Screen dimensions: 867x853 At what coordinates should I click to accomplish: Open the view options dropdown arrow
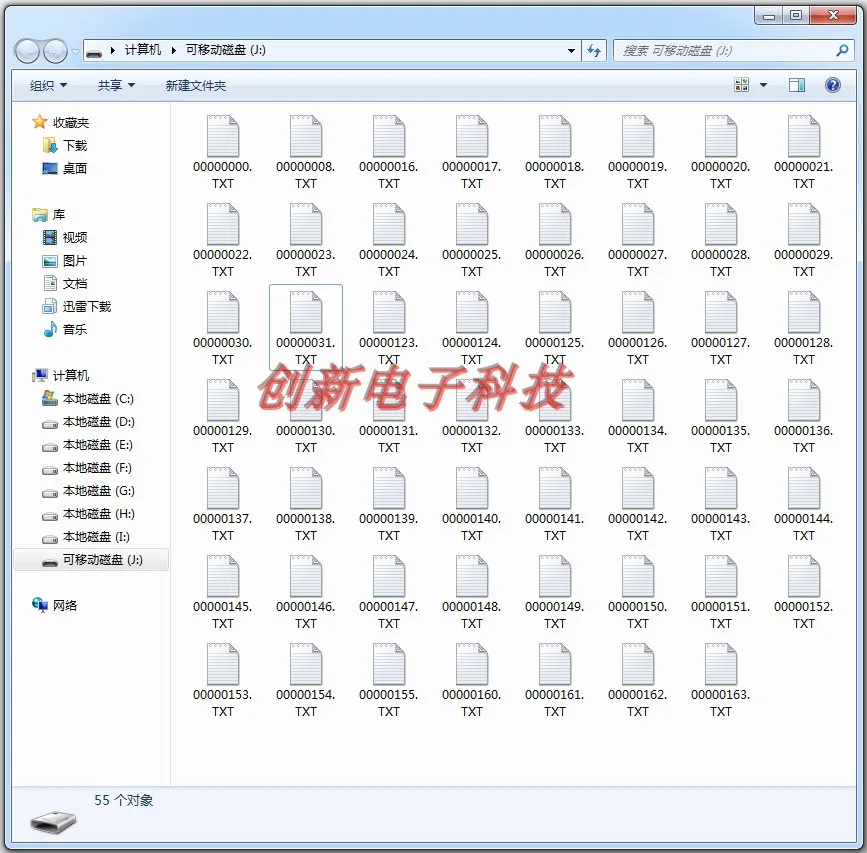(x=764, y=85)
